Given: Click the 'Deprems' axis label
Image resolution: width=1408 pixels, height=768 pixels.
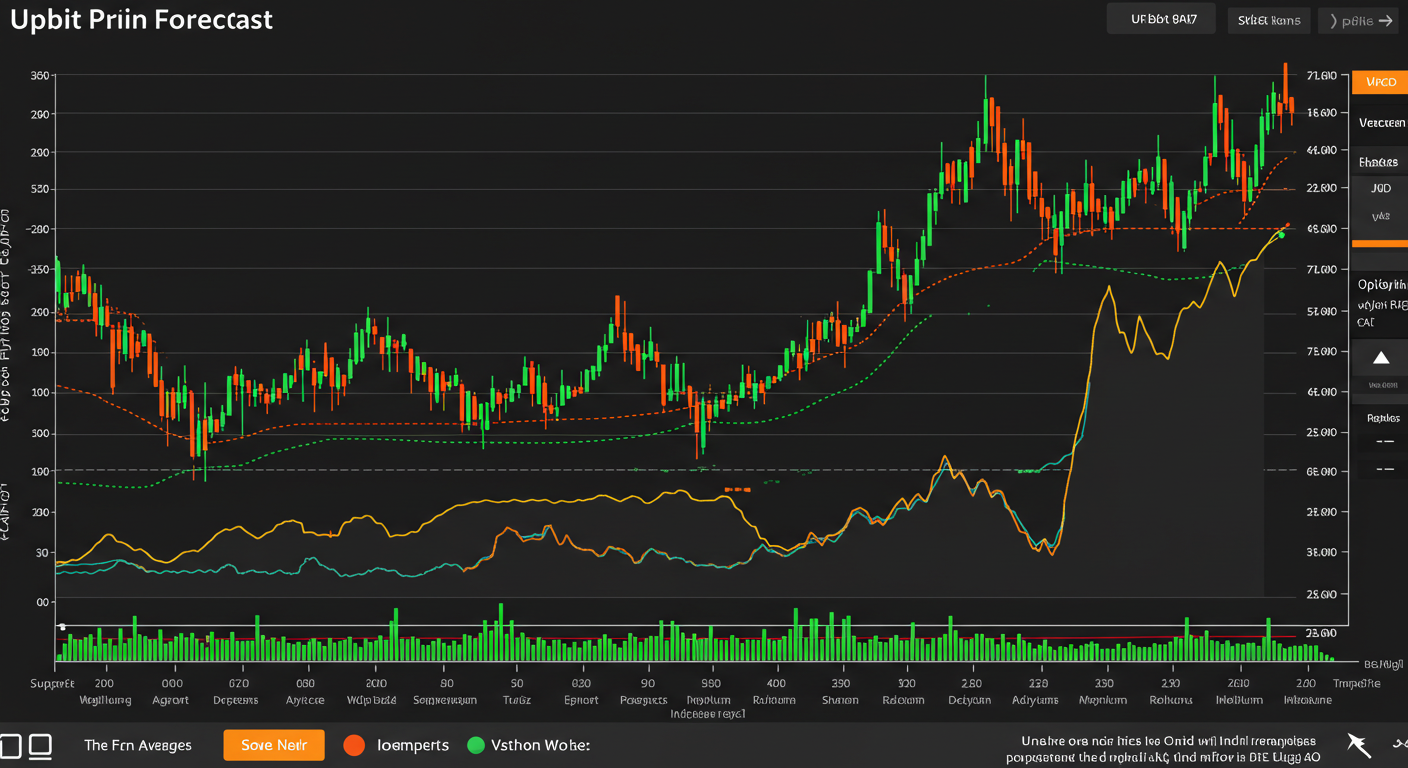Looking at the screenshot, I should (x=236, y=700).
